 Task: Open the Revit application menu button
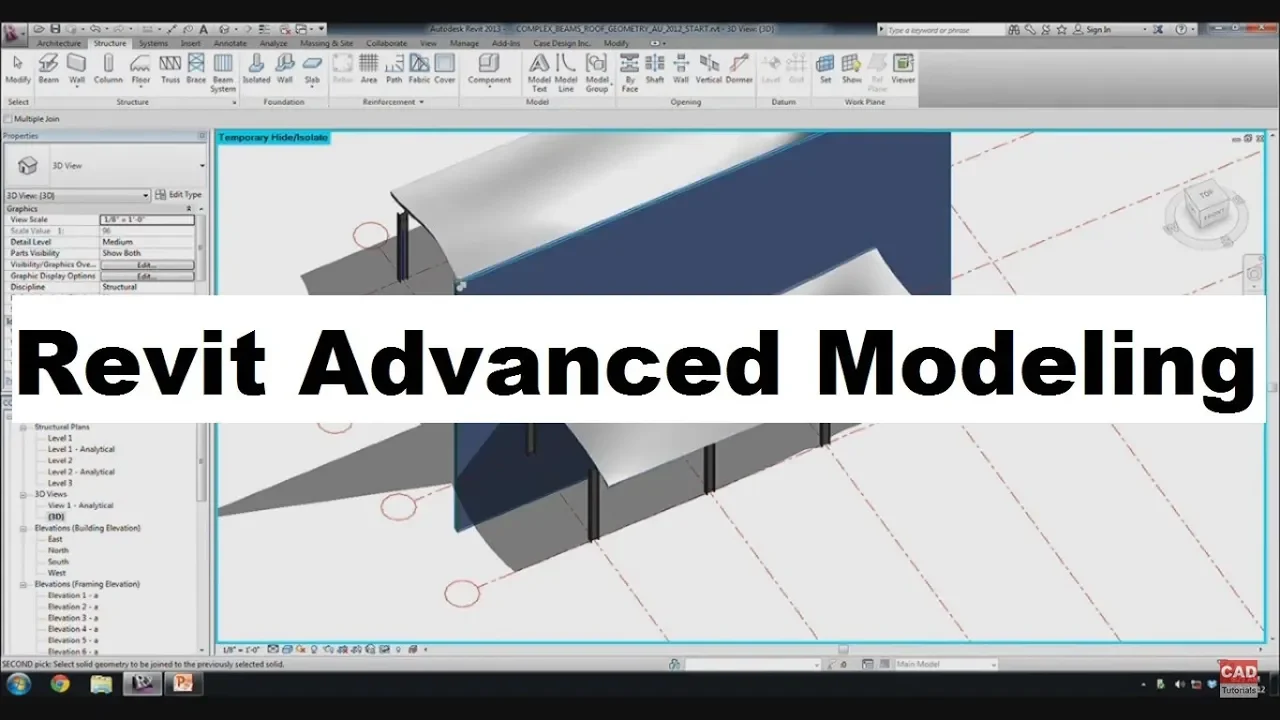(14, 33)
